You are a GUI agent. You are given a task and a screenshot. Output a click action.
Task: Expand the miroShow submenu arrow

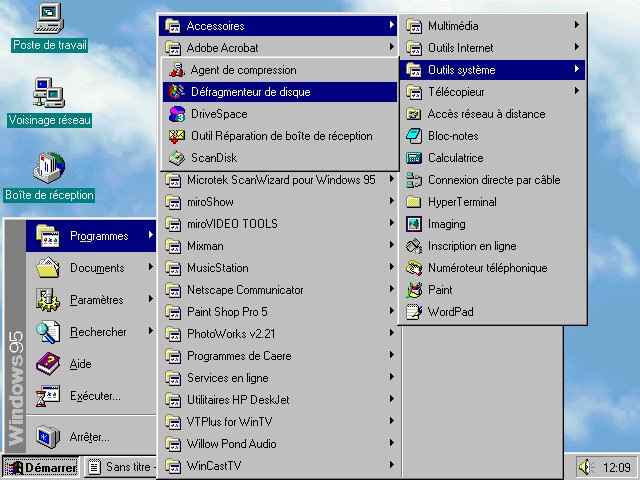391,201
